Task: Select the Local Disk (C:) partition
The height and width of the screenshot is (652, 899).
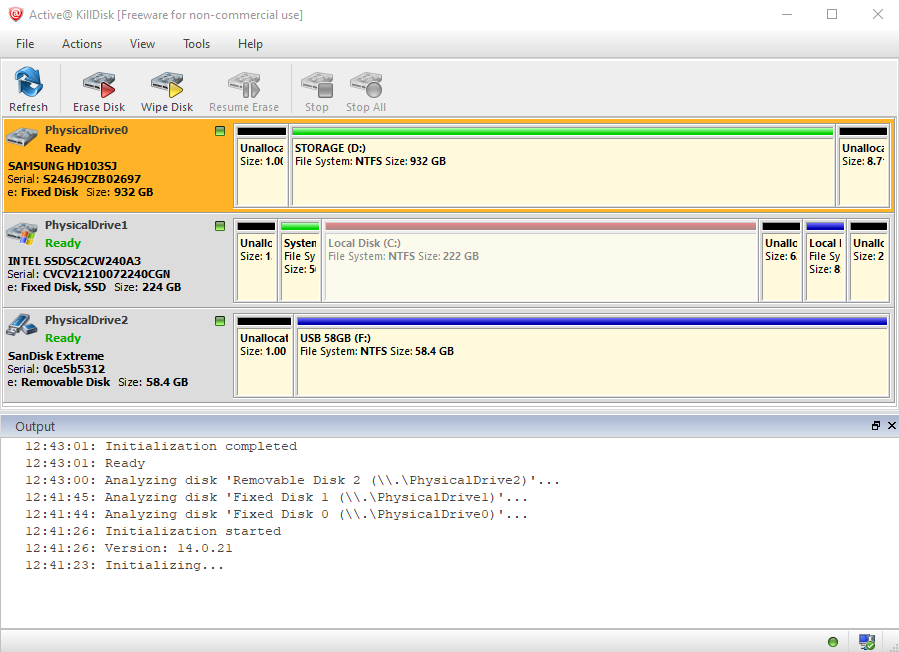Action: [x=541, y=261]
